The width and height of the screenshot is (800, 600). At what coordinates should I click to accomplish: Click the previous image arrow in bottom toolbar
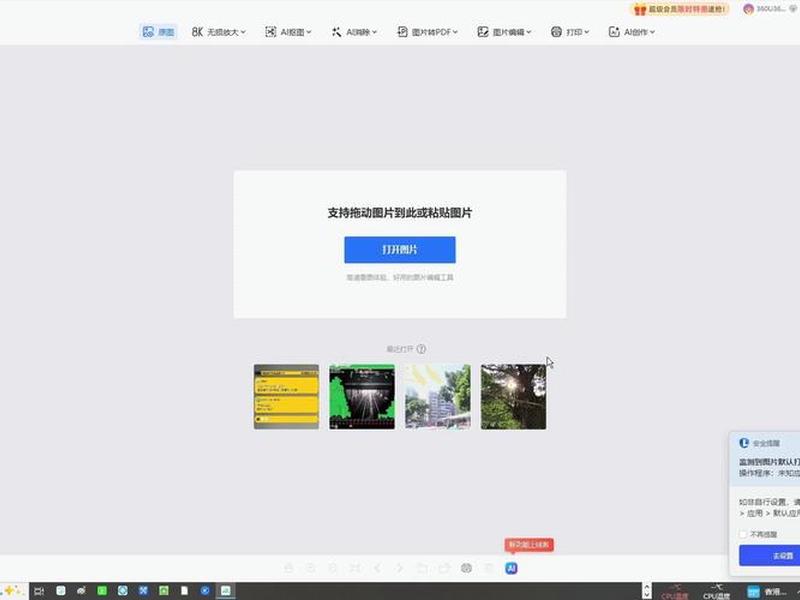(378, 568)
